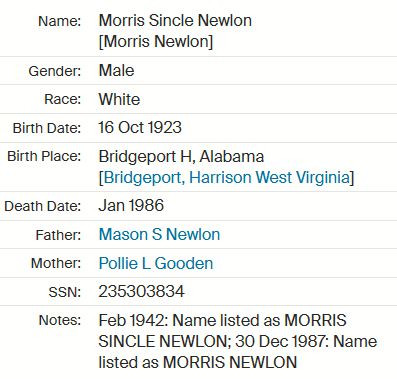The height and width of the screenshot is (379, 397).
Task: Click the name Morris Sincle Newlon
Action: 175,21
